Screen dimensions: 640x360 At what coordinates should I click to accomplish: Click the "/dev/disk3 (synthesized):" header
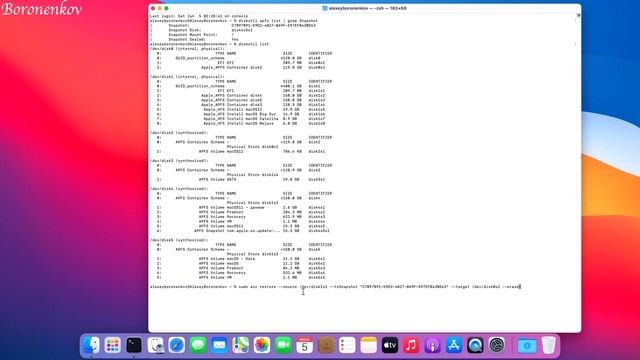[x=179, y=161]
